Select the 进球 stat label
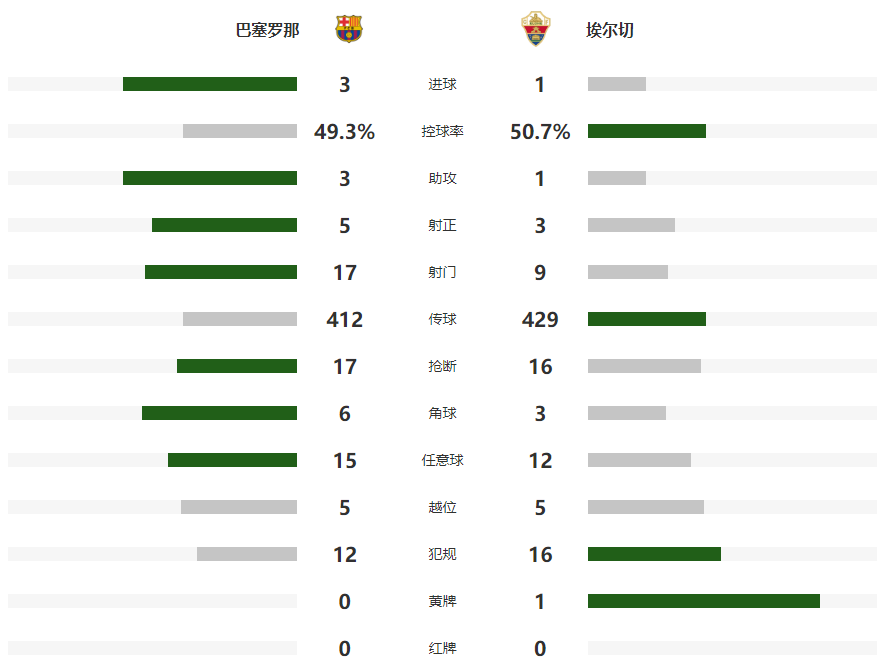Screen dimensions: 883x662 click(x=442, y=84)
